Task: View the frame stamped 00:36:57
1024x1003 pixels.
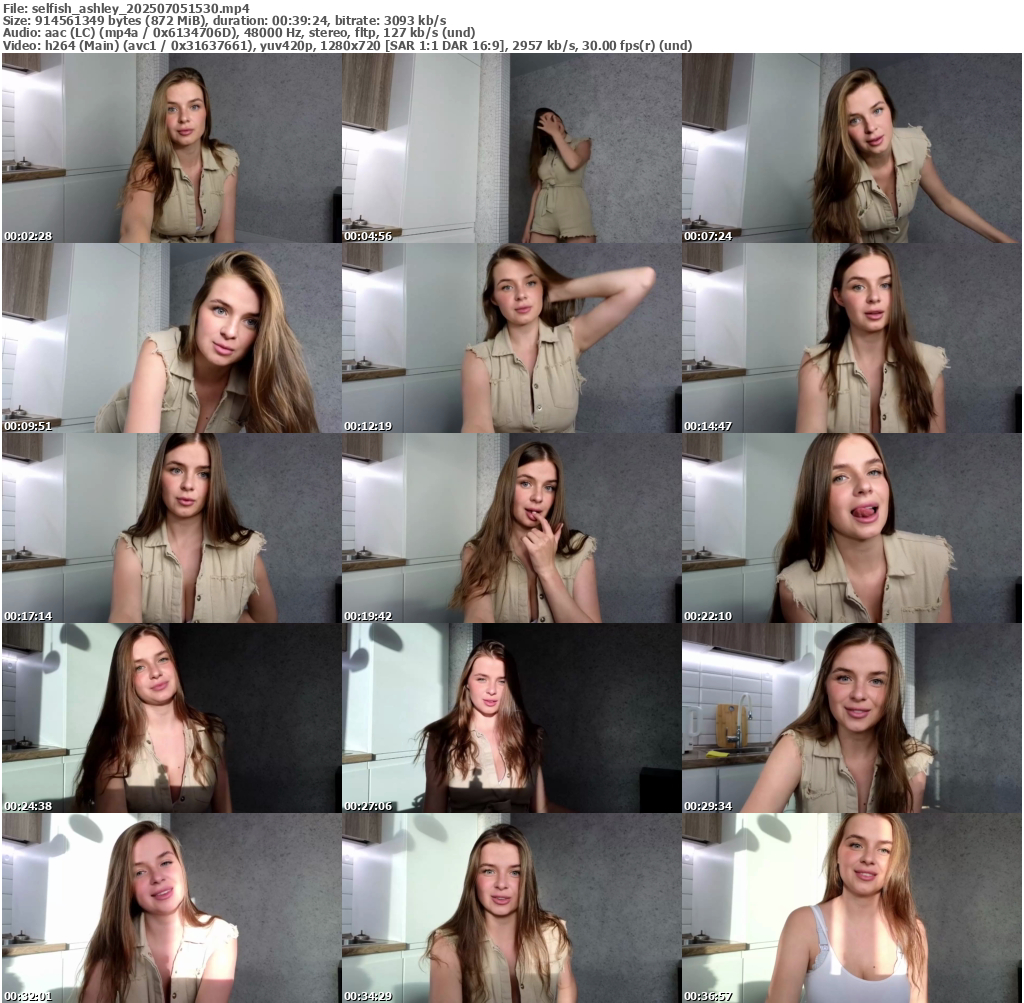Action: [x=852, y=908]
